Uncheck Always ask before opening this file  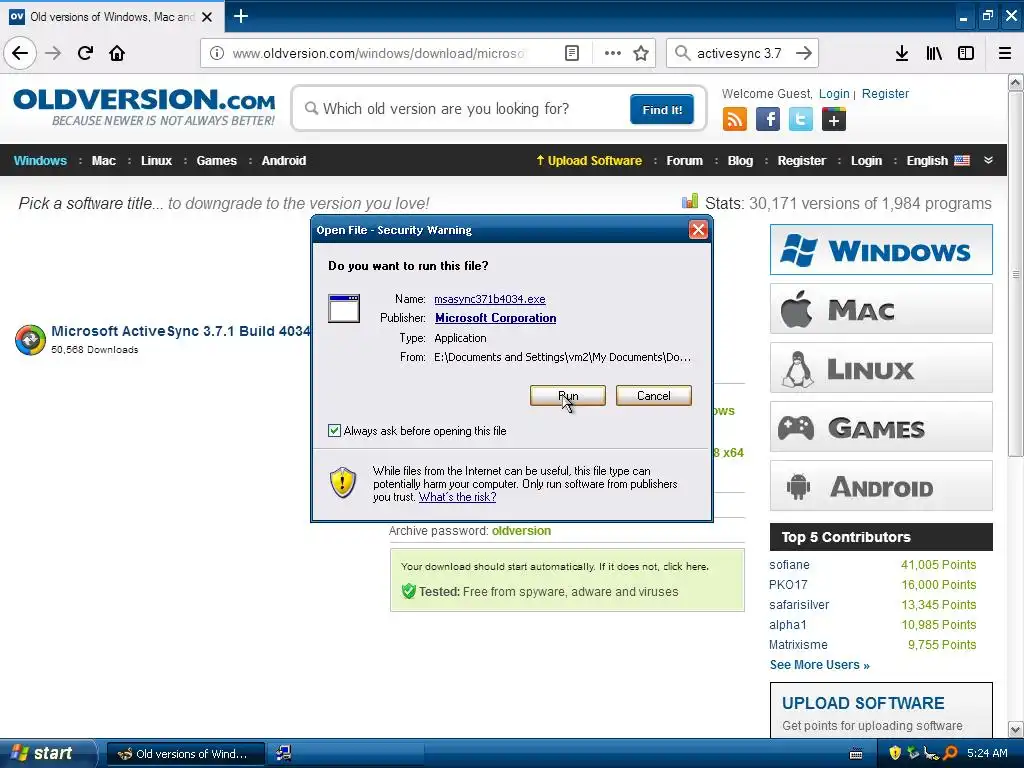click(x=334, y=430)
